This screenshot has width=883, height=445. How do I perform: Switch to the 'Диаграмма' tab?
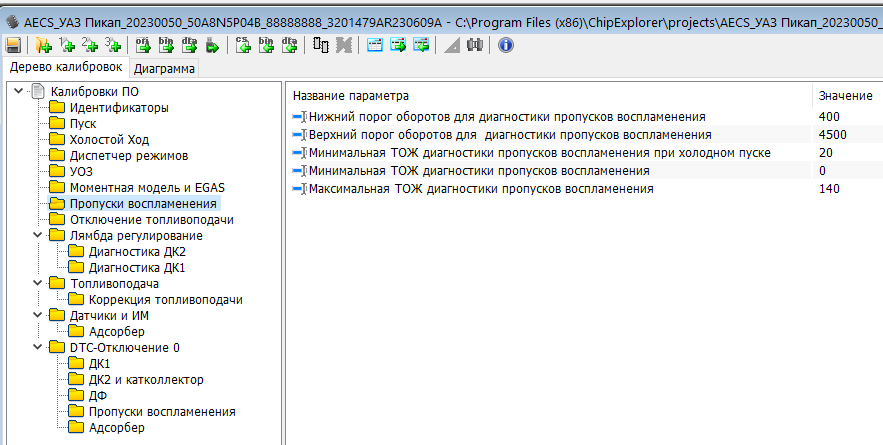(165, 69)
